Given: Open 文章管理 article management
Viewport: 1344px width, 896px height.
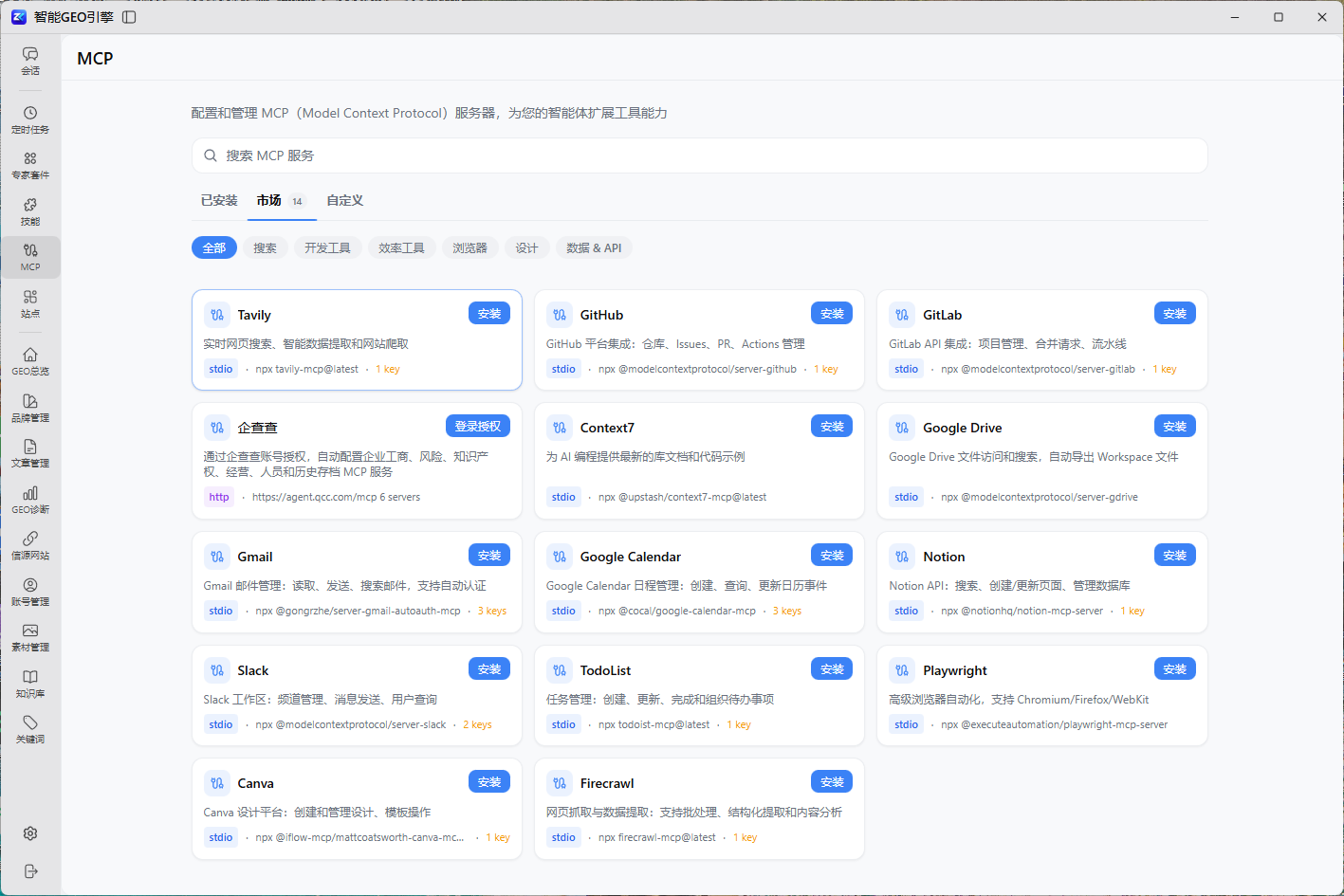Looking at the screenshot, I should click(30, 453).
